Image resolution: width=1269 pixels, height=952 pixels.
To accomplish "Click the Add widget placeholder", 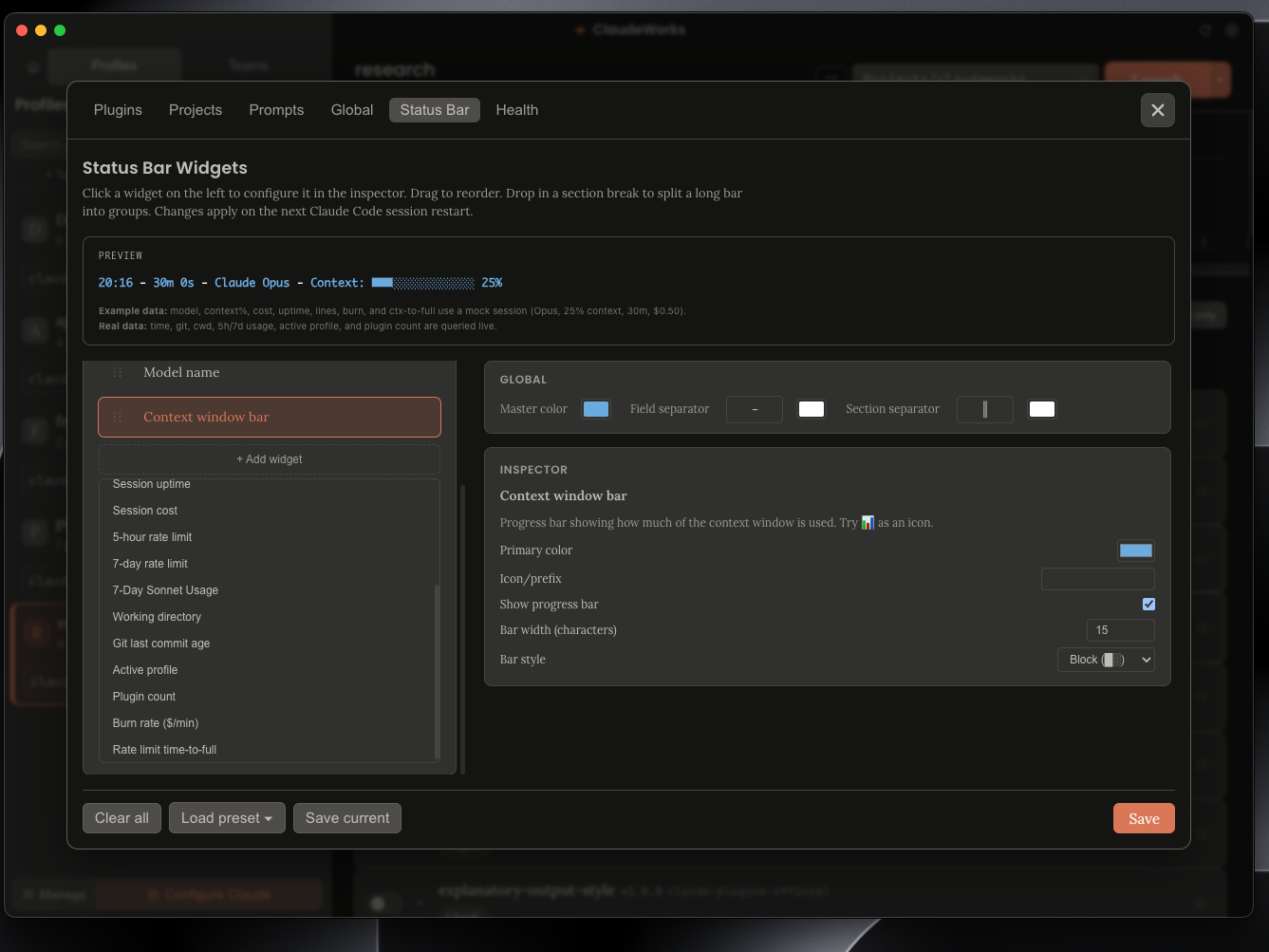I will coord(269,458).
